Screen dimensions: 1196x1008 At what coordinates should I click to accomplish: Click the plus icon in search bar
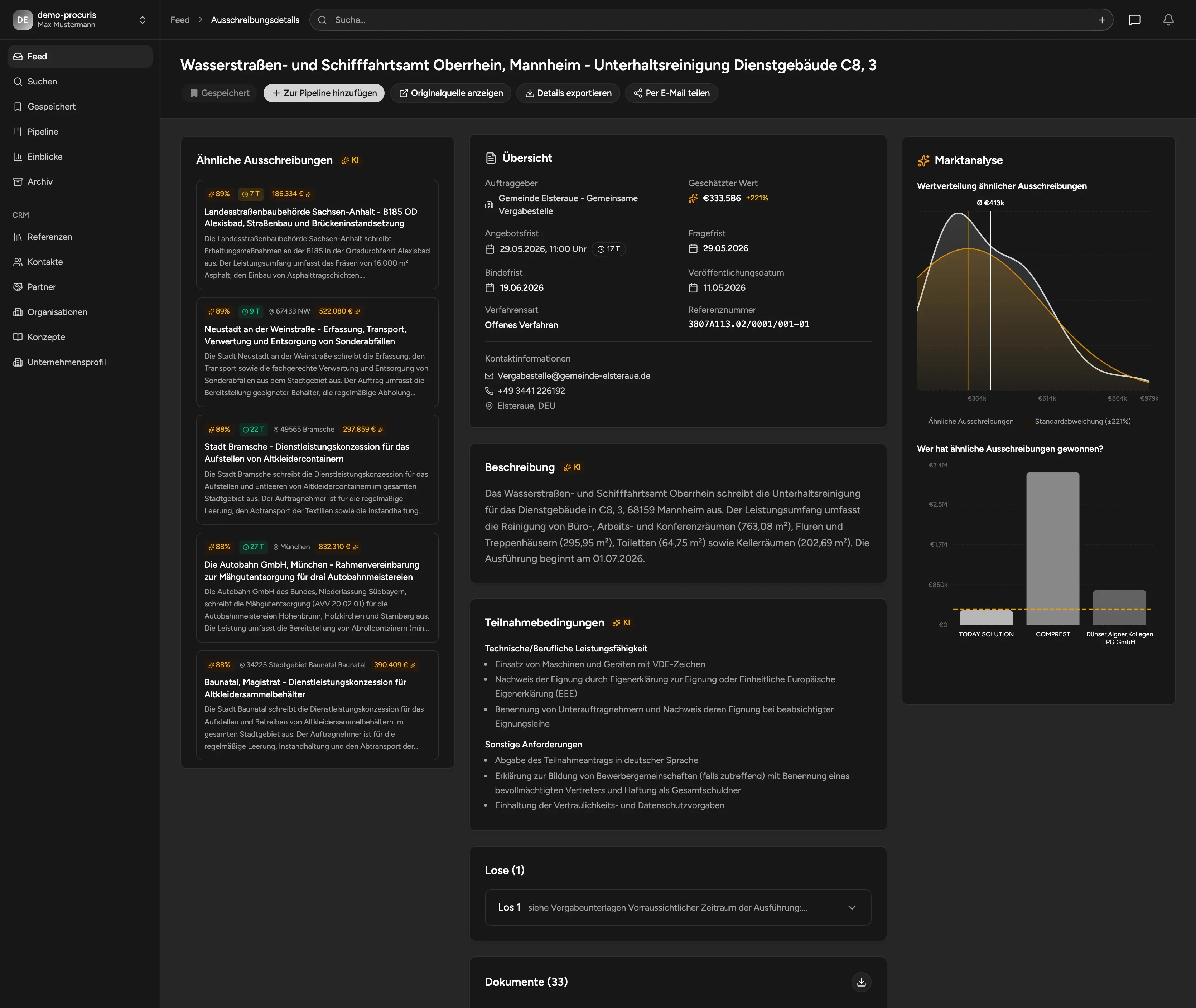tap(1102, 20)
